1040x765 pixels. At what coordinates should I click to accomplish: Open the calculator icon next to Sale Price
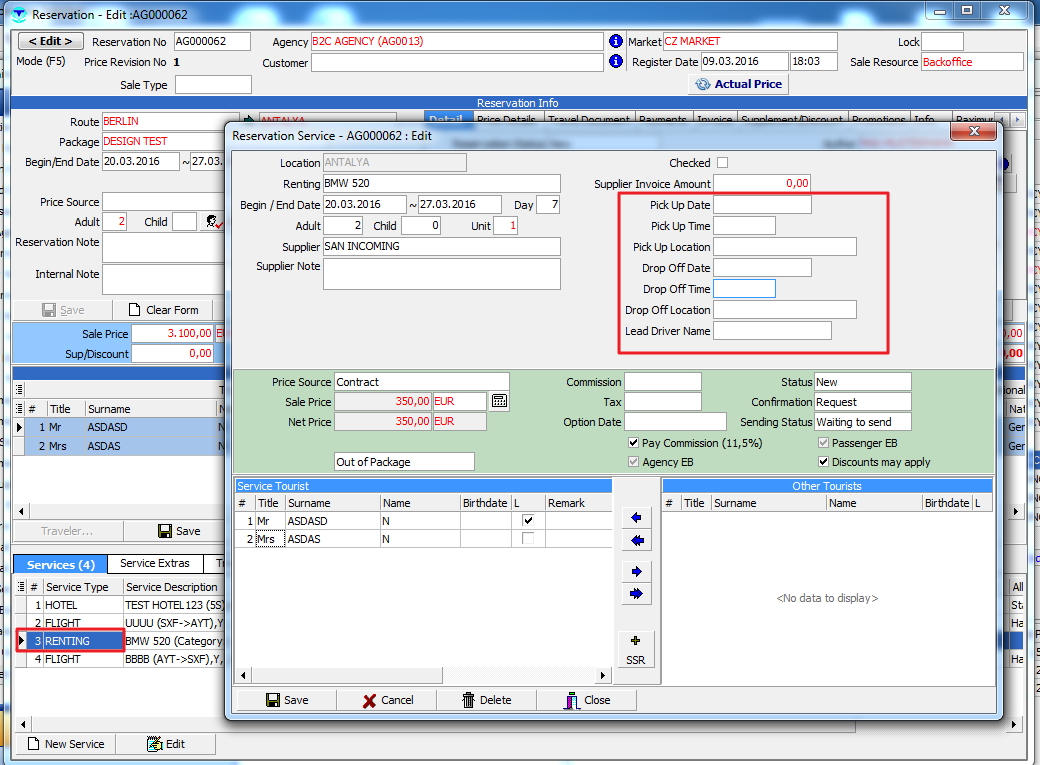500,401
